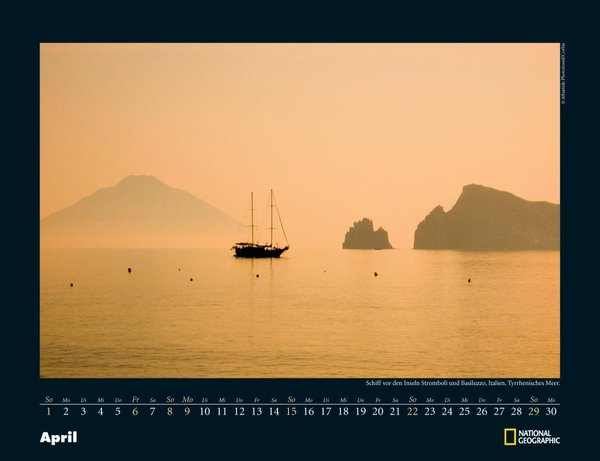Choose date 19 on the calendar

360,411
